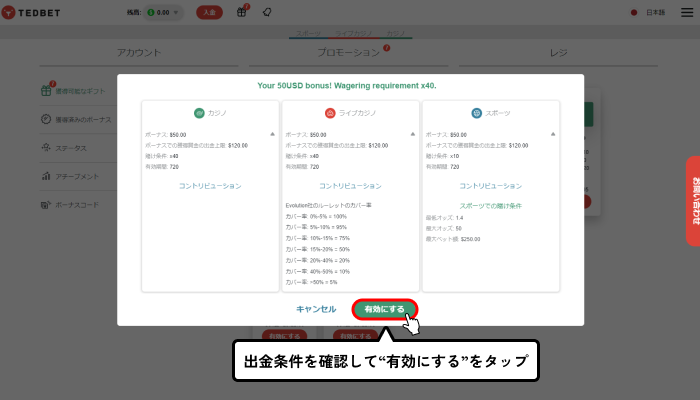Click the 最低オッズ 1.4 line

click(445, 218)
